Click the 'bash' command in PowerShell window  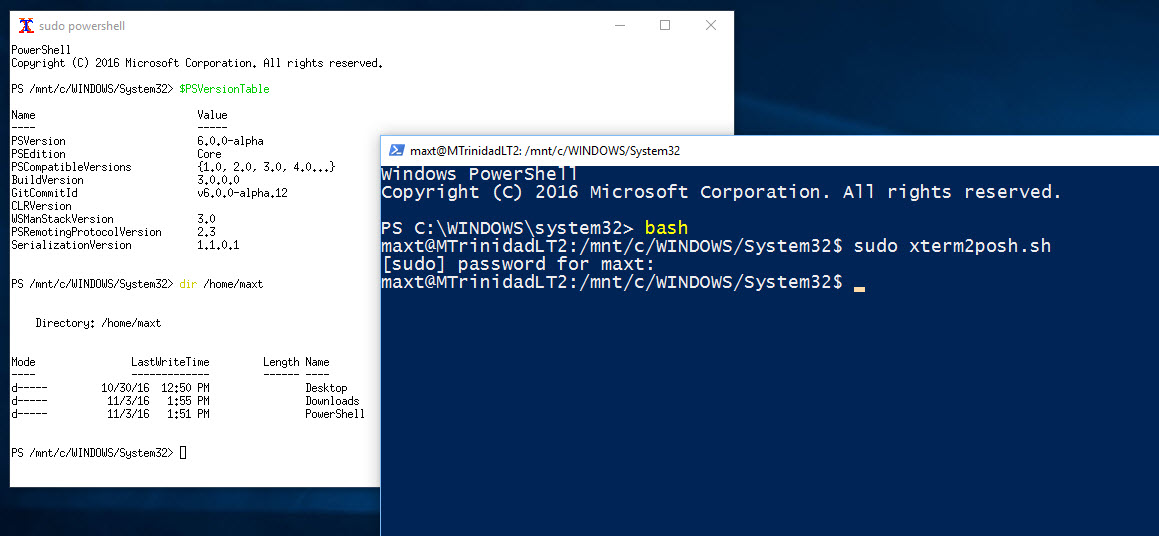pyautogui.click(x=666, y=228)
